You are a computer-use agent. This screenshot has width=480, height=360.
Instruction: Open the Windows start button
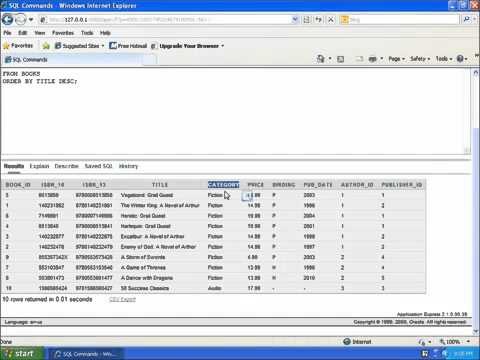22,353
